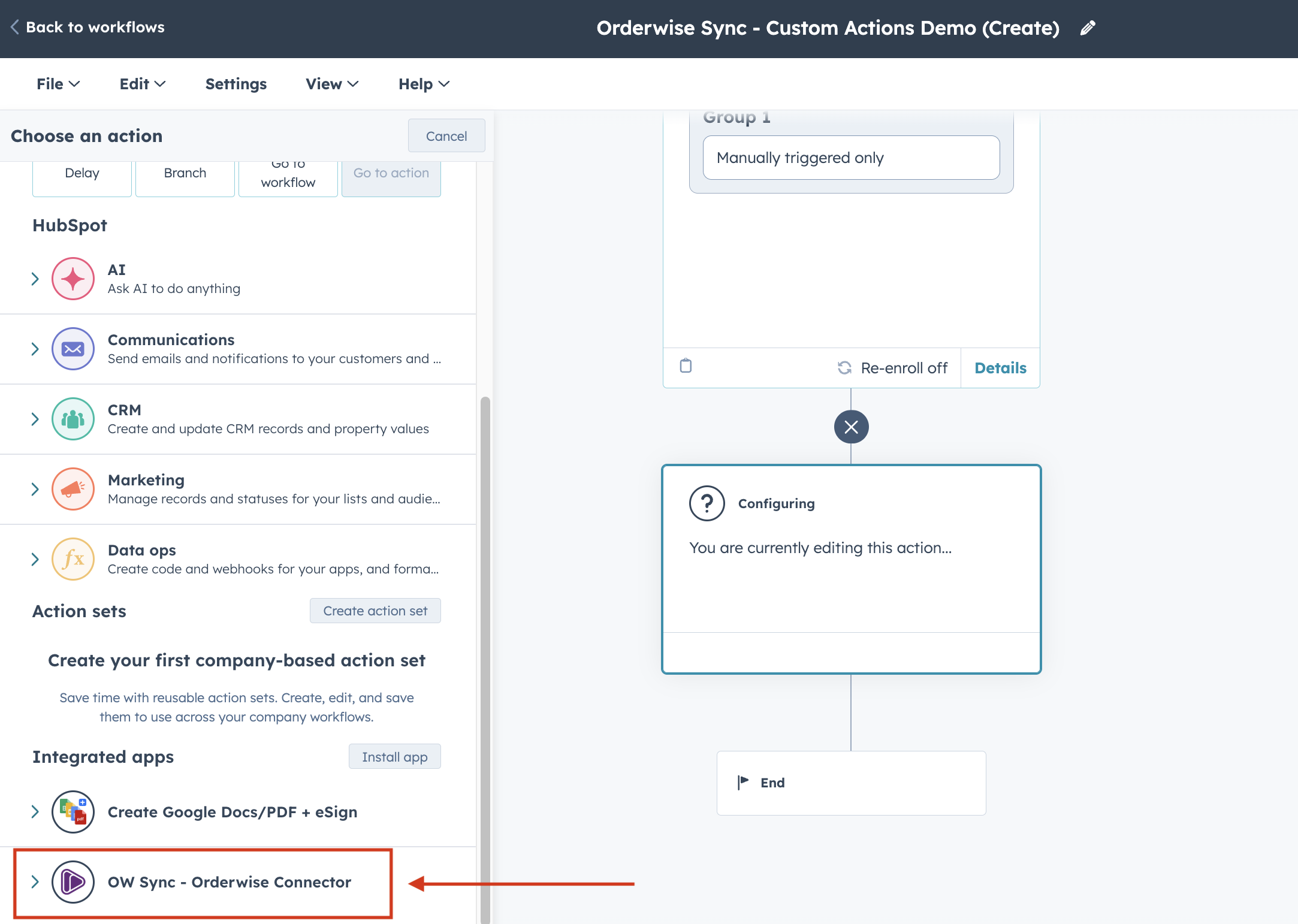Select the Delay action button

point(82,179)
